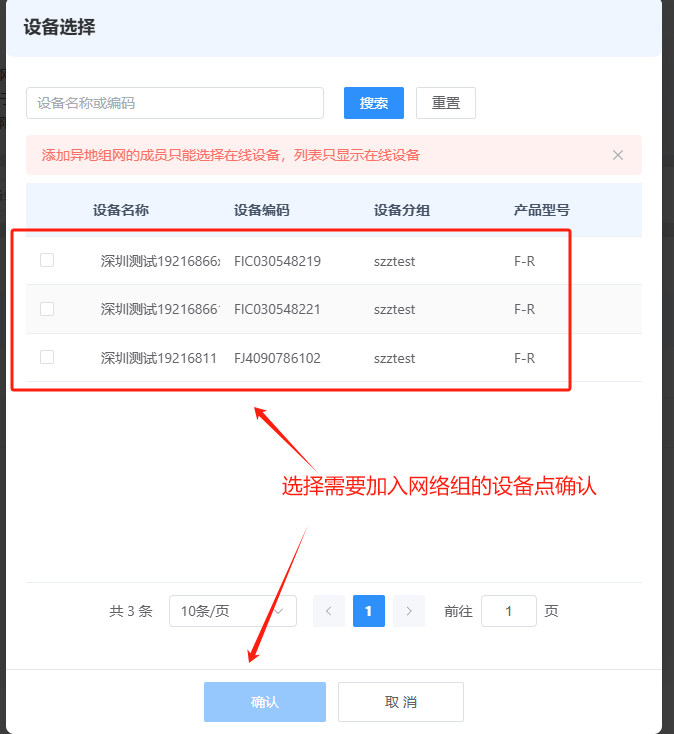Focus the 设备名称或编码 search field
Screen dimensions: 674x734
click(175, 103)
